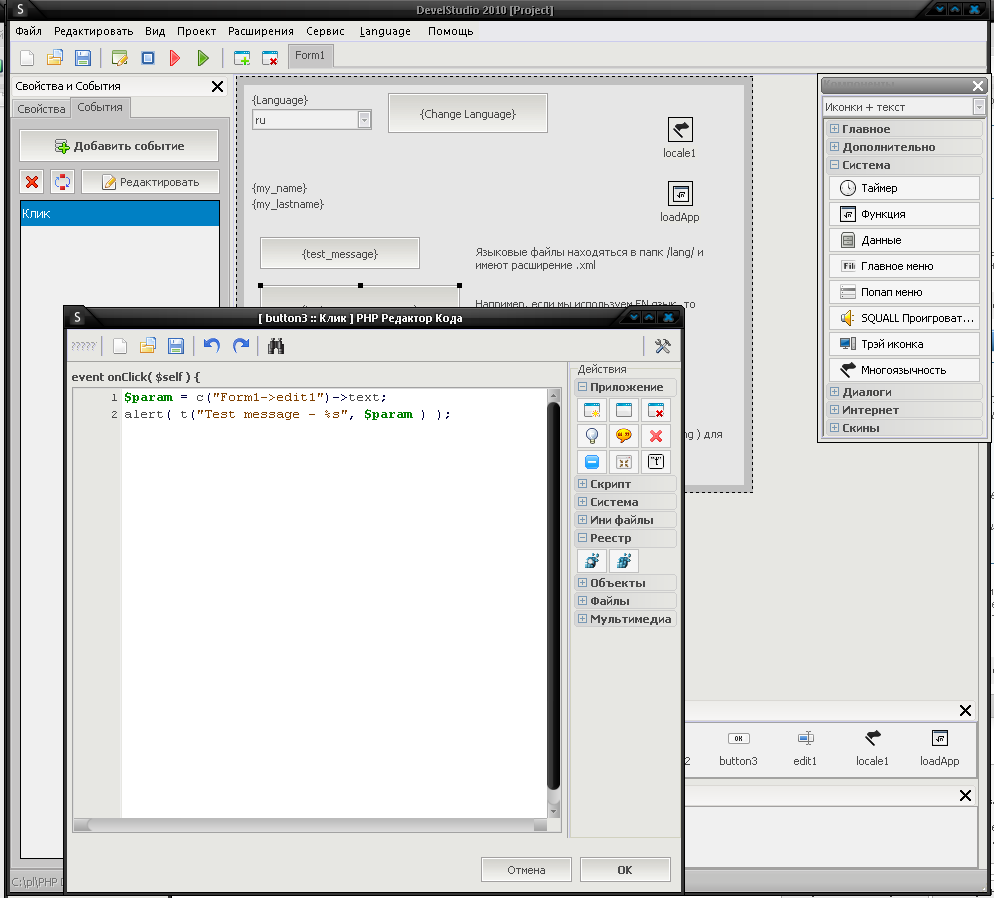
Task: Insert the new form window action with star
Action: coord(592,411)
